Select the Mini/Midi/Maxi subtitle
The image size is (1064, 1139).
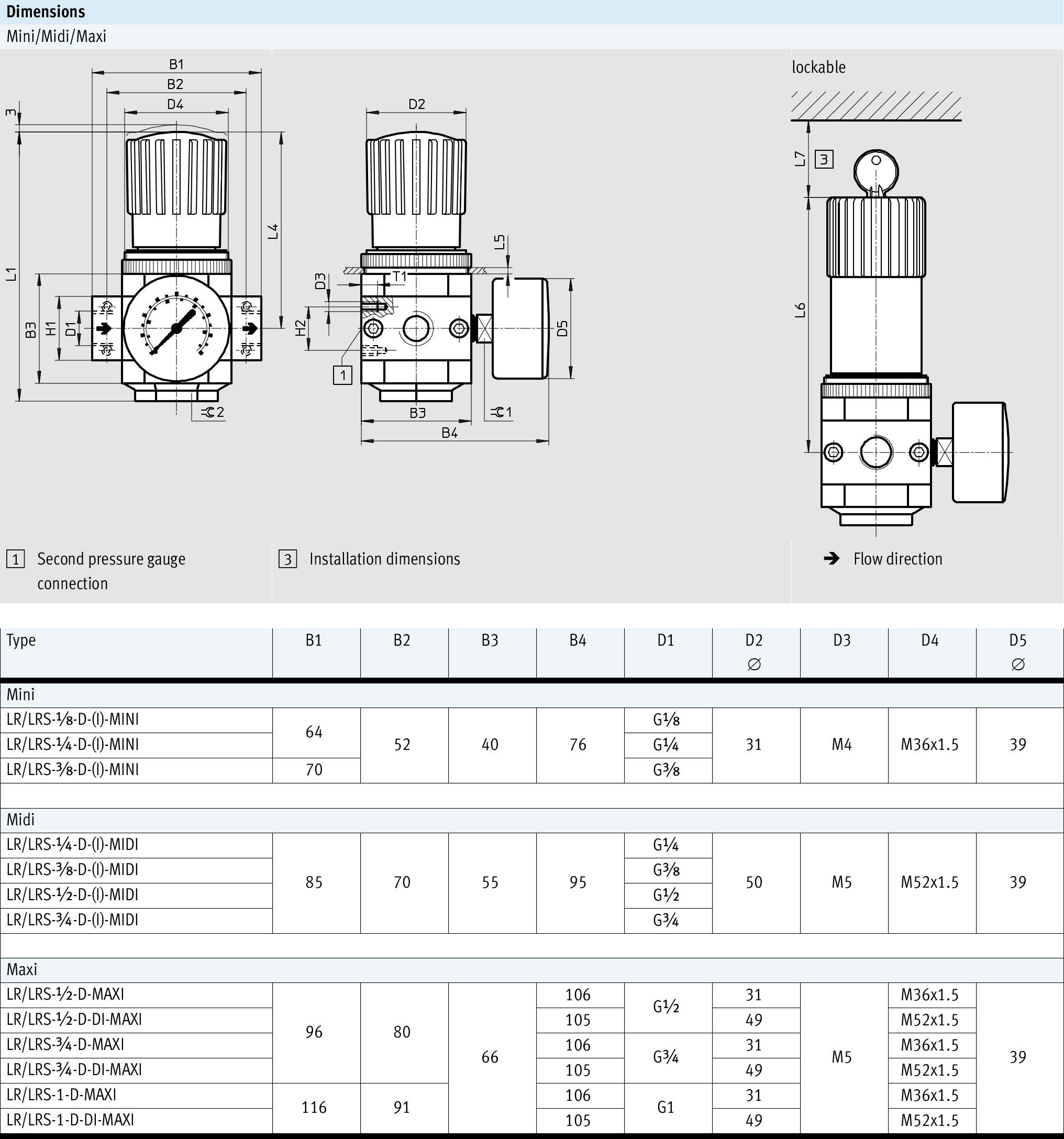click(56, 37)
